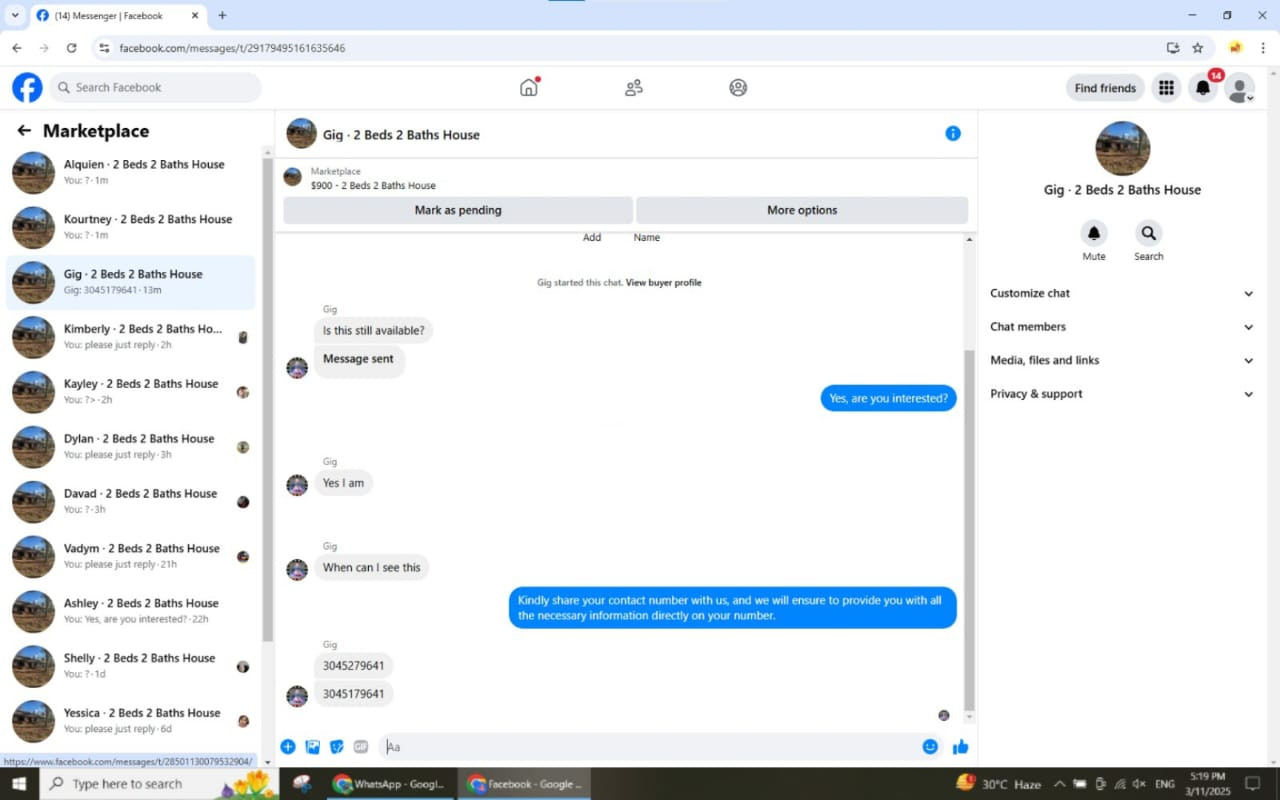1280x800 pixels.
Task: Open Ashley conversation in list
Action: pos(131,612)
